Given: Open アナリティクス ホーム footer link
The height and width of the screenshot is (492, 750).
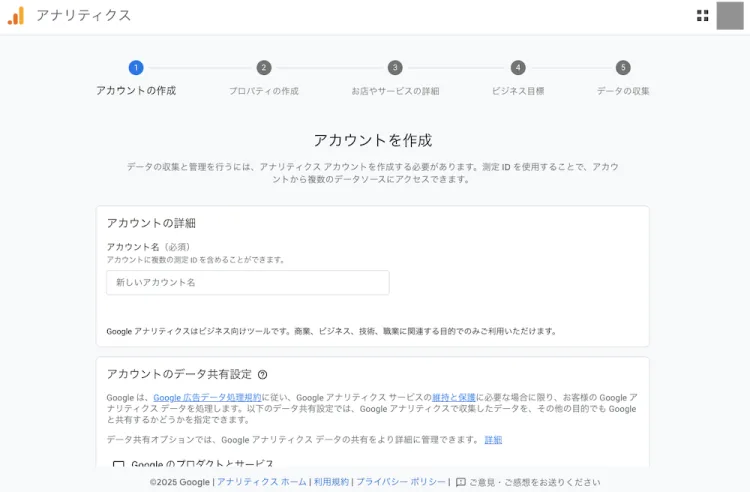Looking at the screenshot, I should 262,482.
